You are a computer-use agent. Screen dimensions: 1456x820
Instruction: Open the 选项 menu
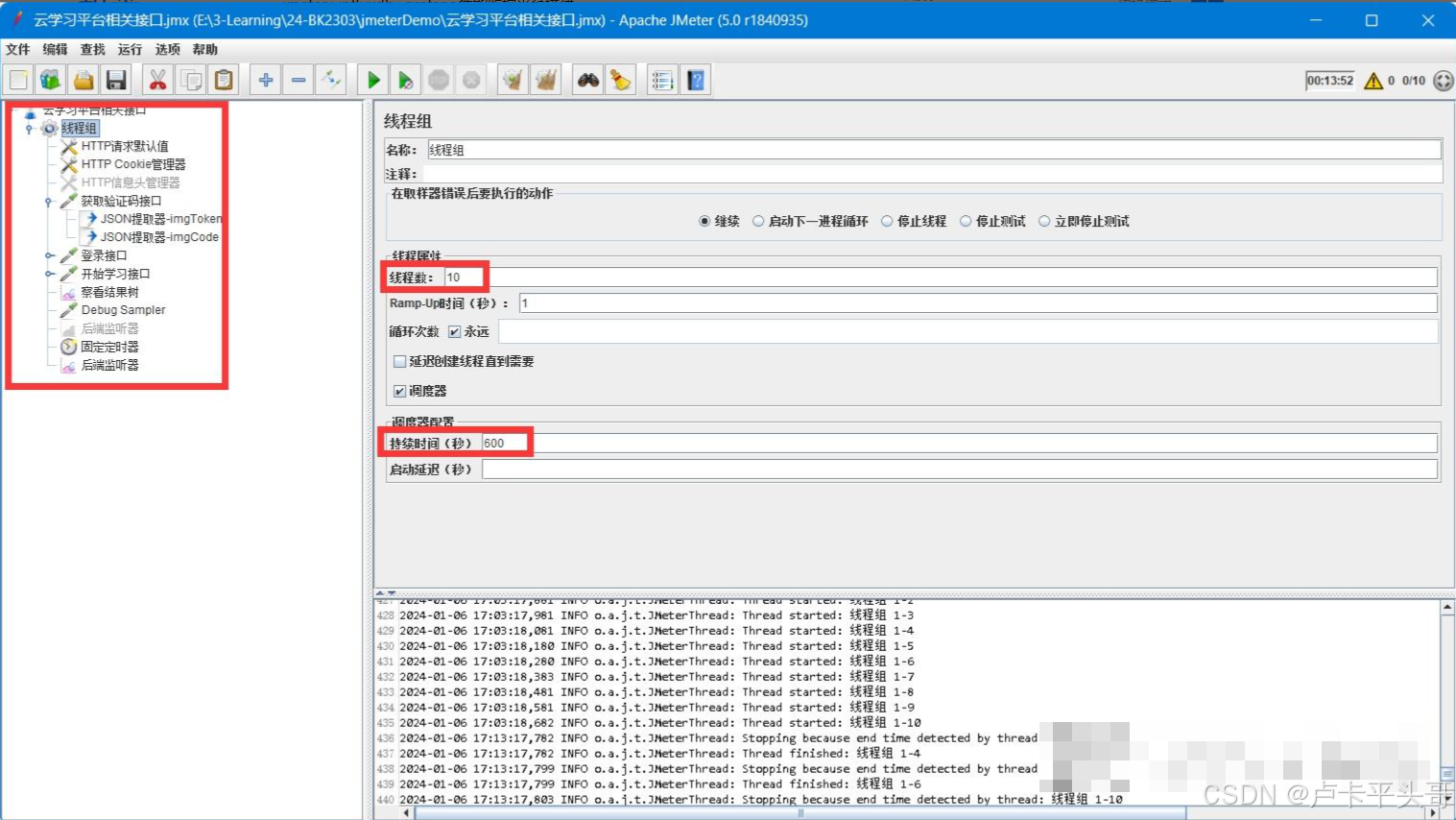168,49
